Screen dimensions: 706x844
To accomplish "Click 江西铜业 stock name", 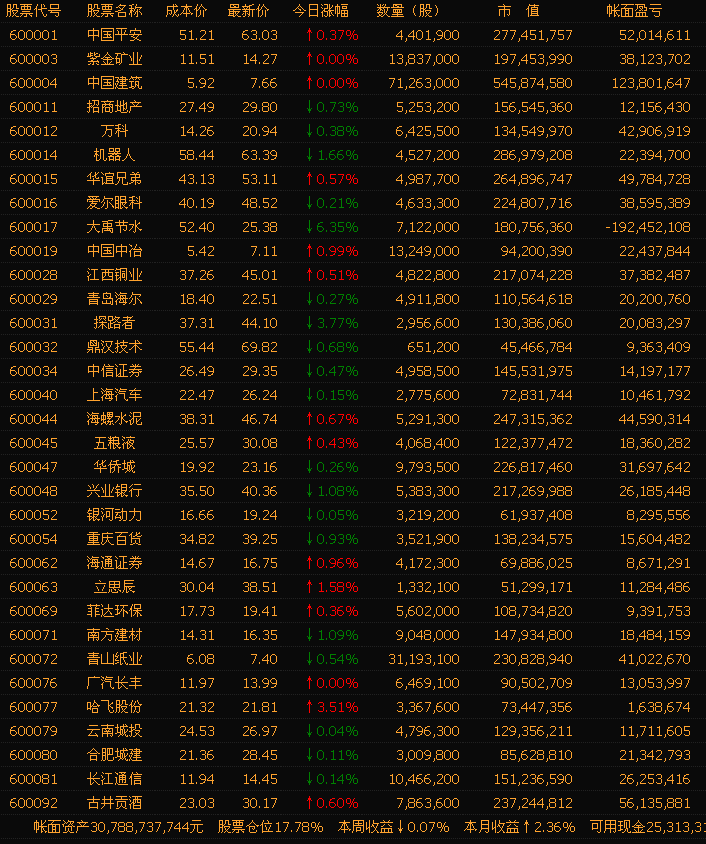I will (x=115, y=275).
